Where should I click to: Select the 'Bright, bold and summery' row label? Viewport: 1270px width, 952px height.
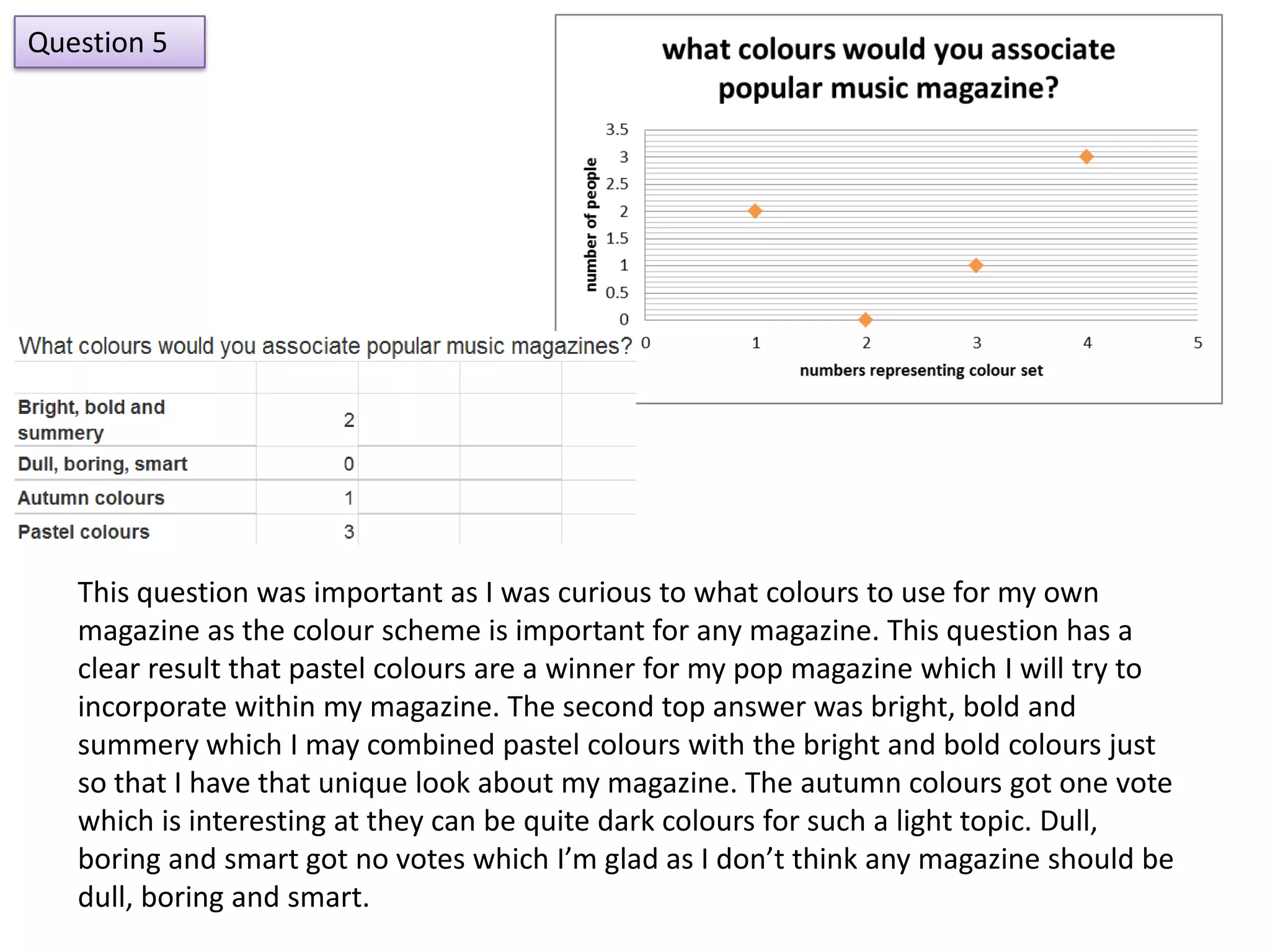91,420
